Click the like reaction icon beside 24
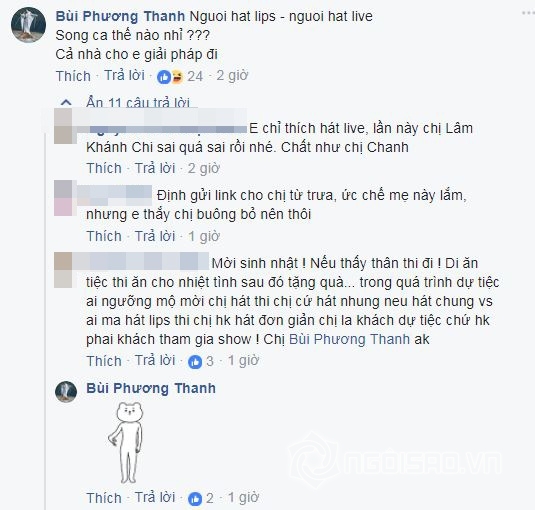535x510 pixels. (x=164, y=77)
